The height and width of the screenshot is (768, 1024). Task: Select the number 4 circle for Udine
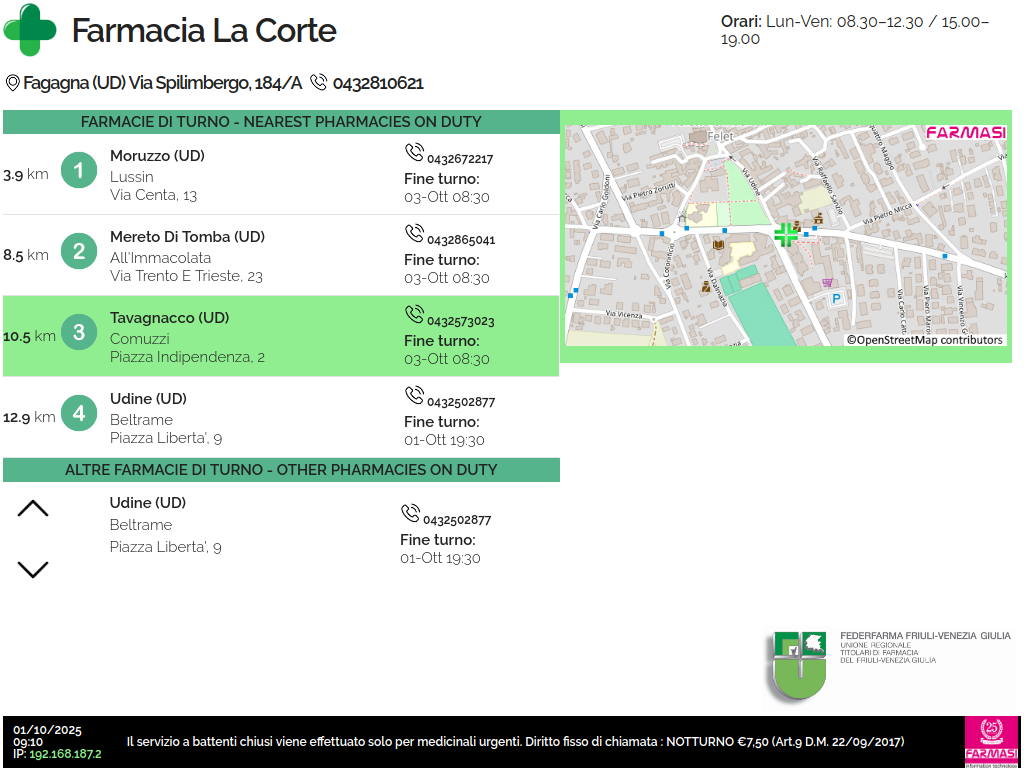pyautogui.click(x=79, y=413)
